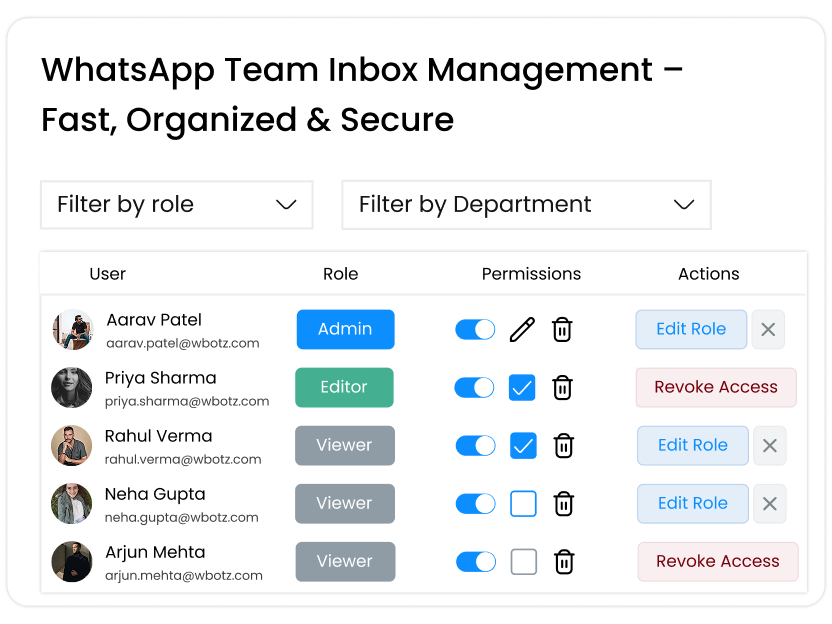Toggle permissions switch for Arjun Mehta
This screenshot has height=624, width=832.
click(x=476, y=561)
